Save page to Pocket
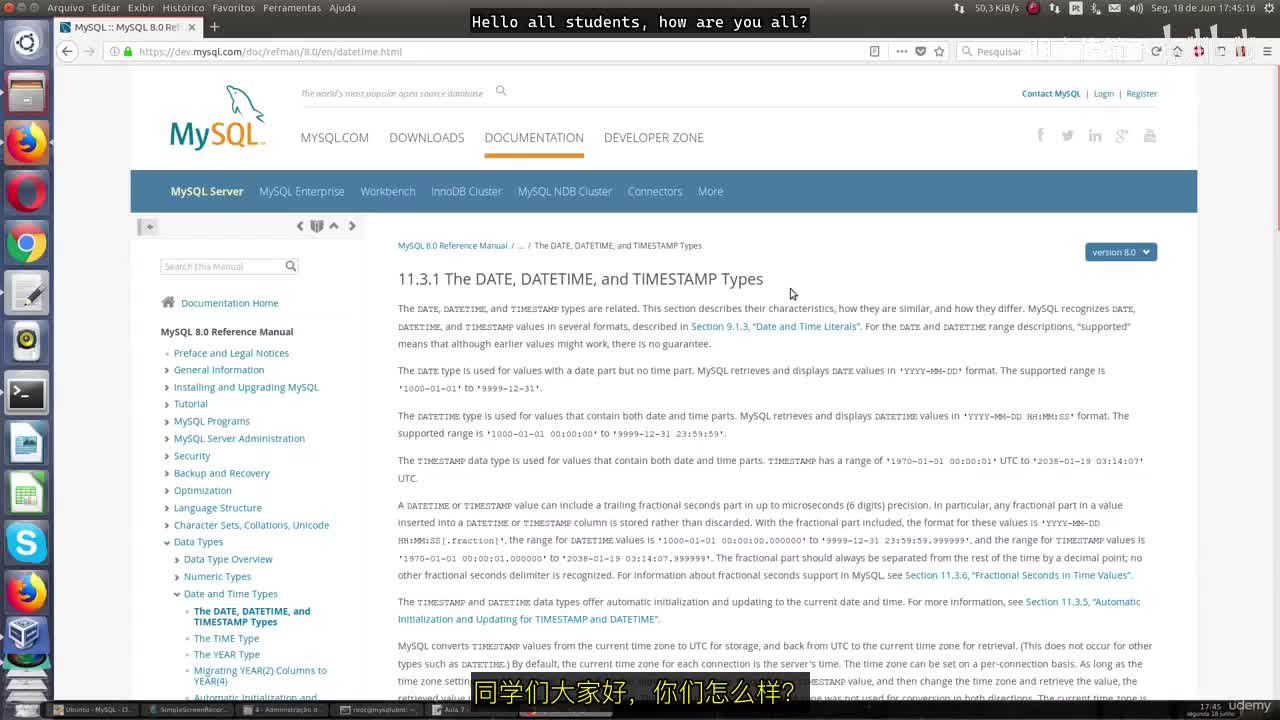Image resolution: width=1280 pixels, height=720 pixels. tap(920, 51)
